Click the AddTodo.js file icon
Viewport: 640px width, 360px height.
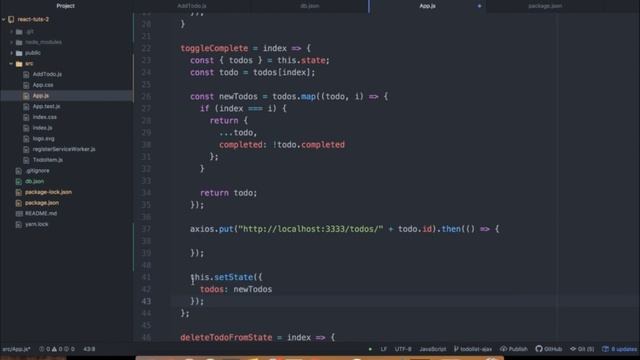pyautogui.click(x=26, y=74)
